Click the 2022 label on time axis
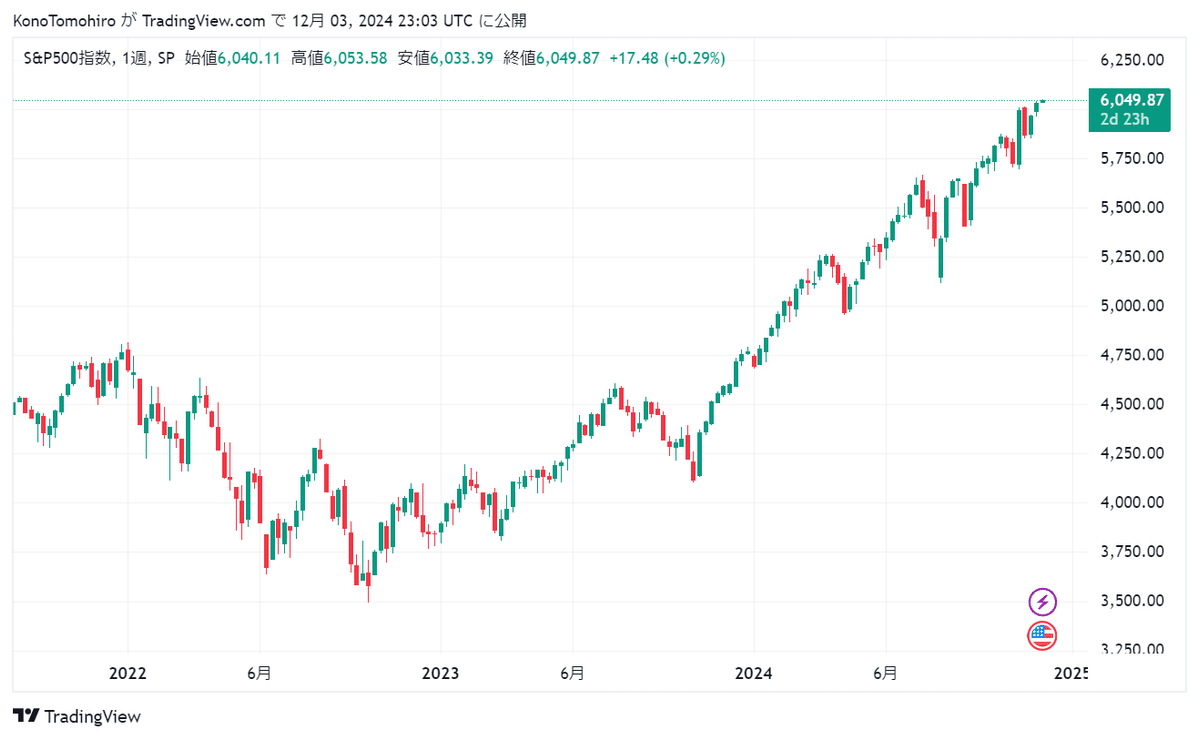Viewport: 1200px width, 740px height. coord(128,673)
